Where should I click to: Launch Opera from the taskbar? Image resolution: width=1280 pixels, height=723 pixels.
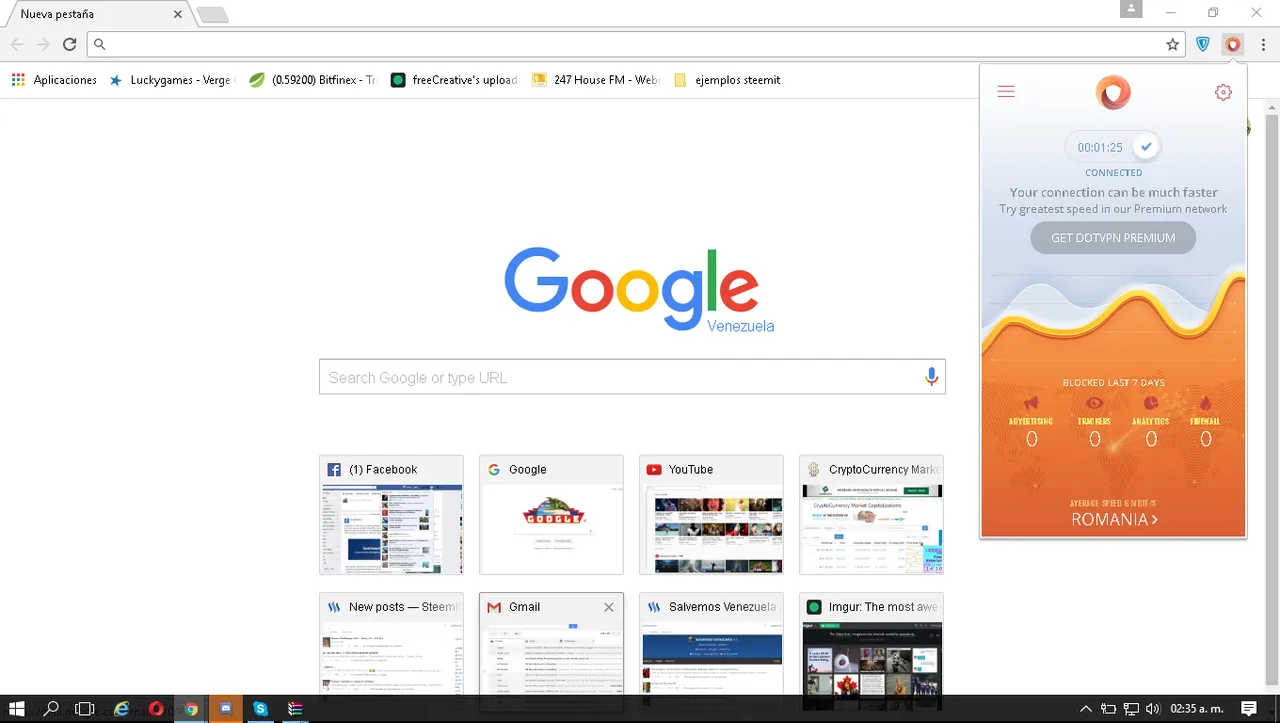(x=156, y=709)
